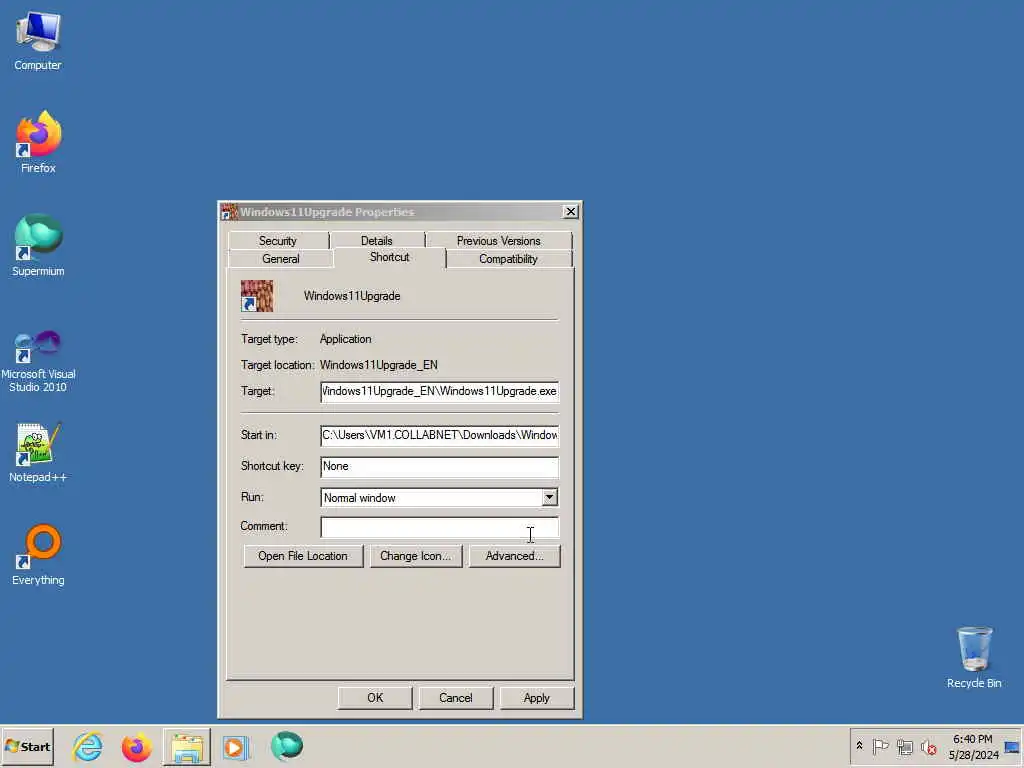Screen dimensions: 1024x768
Task: Select the Notepad++ desktop shortcut
Action: coord(38,453)
